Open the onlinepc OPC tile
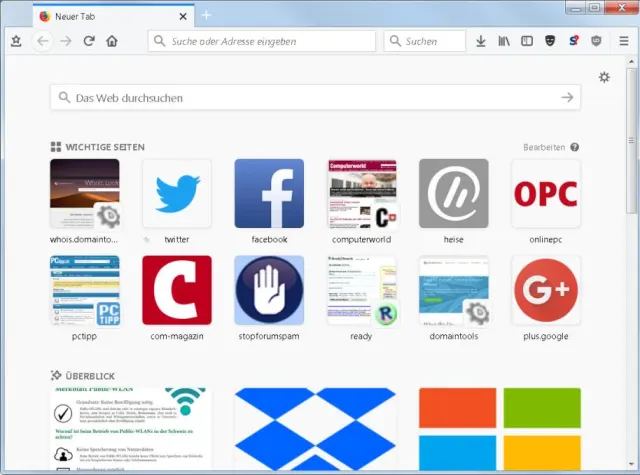 [546, 193]
